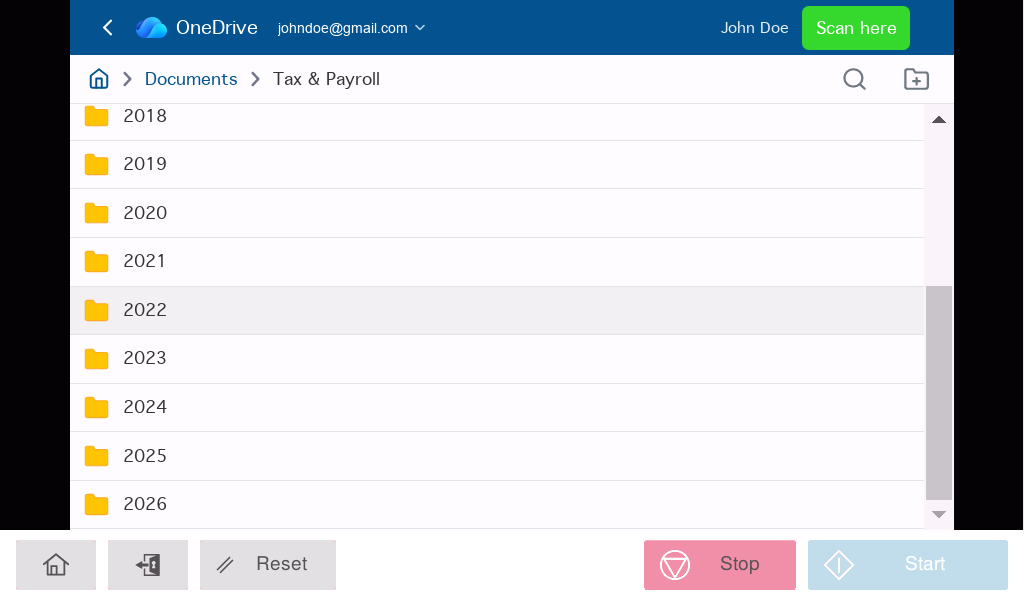Click the folder icon beside 2024
The width and height of the screenshot is (1024, 600).
click(x=97, y=407)
